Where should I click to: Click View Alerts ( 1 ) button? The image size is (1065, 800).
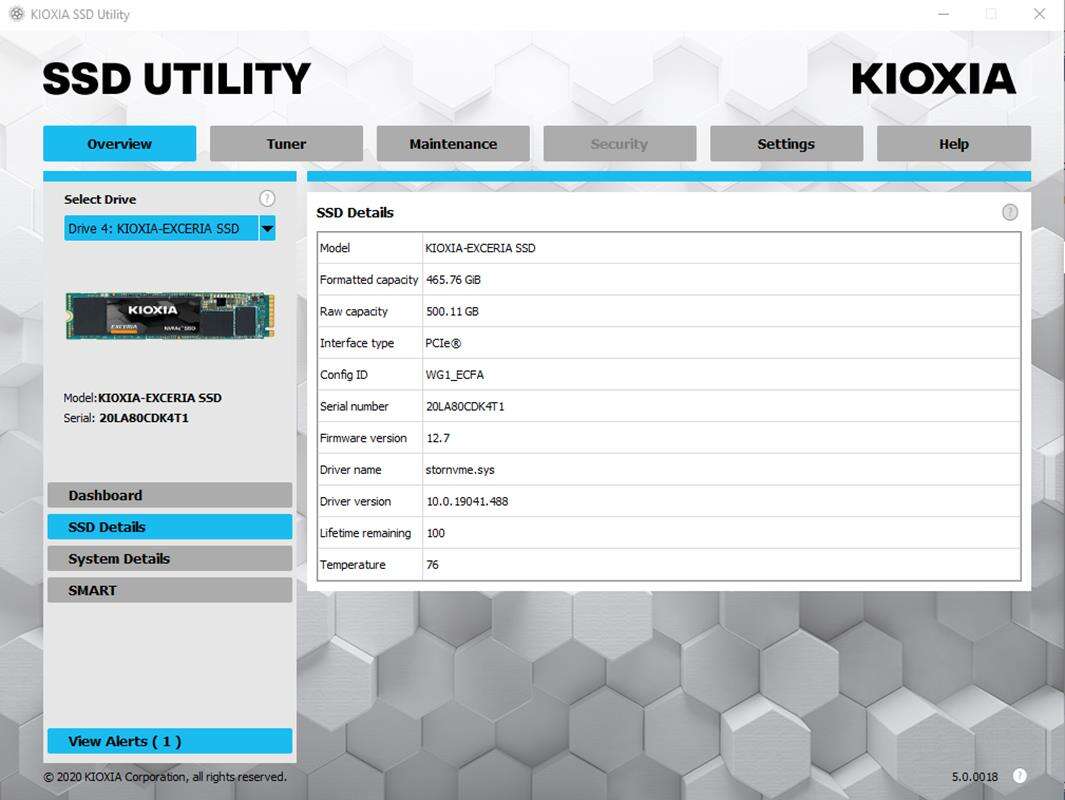click(169, 741)
